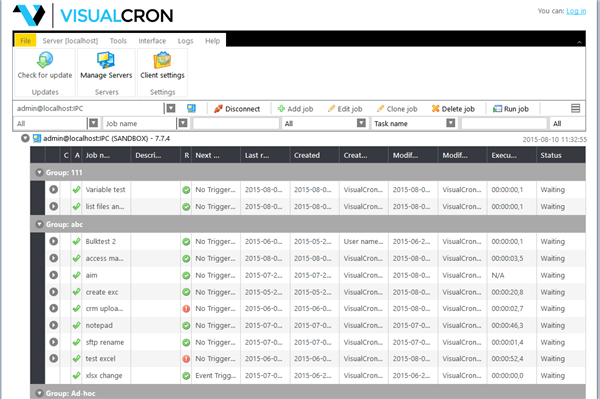Click Edit job in toolbar
This screenshot has width=600, height=399.
345,109
